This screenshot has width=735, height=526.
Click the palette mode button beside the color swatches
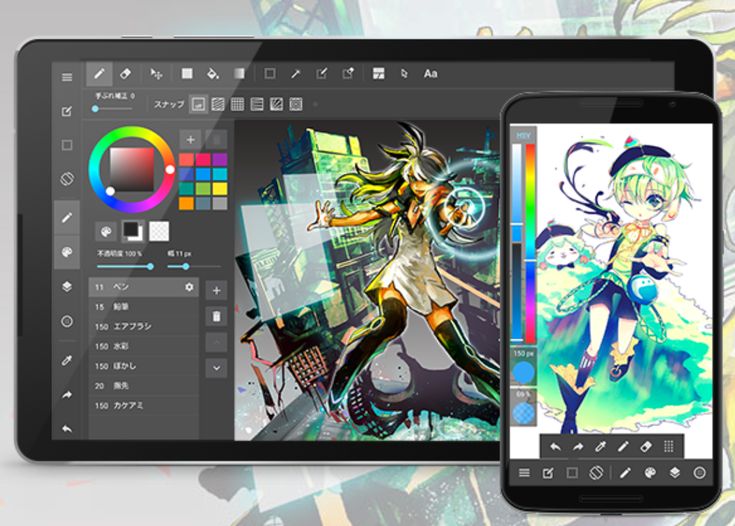click(x=106, y=232)
